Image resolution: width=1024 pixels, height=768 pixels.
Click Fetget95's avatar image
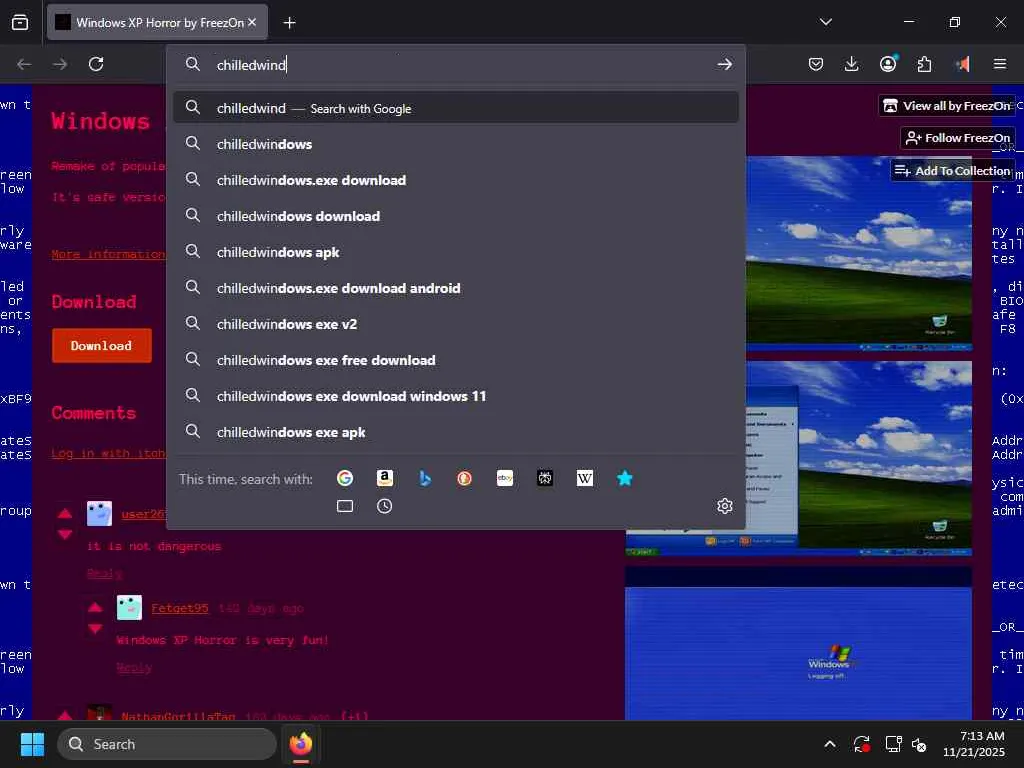(x=129, y=607)
